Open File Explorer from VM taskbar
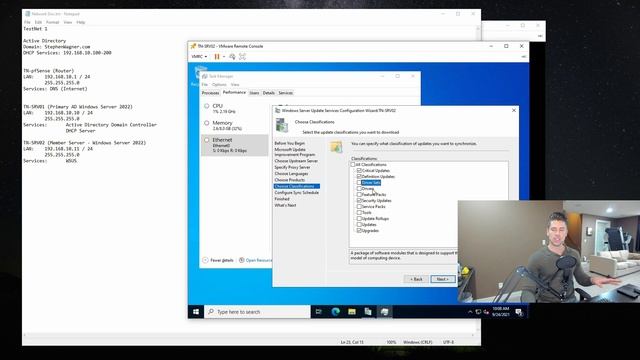 click(351, 312)
